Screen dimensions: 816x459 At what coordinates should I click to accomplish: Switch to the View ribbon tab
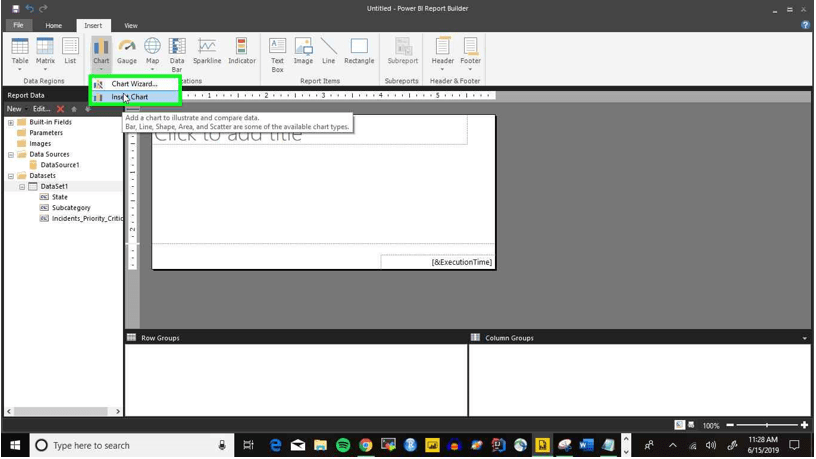[131, 25]
